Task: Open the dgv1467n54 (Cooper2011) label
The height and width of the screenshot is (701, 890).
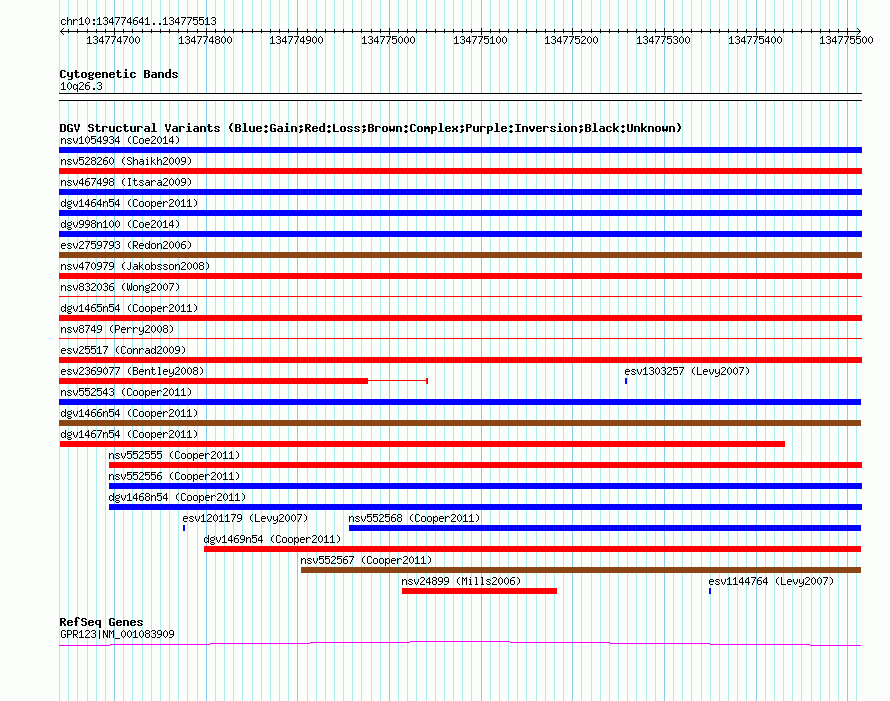Action: pyautogui.click(x=129, y=434)
